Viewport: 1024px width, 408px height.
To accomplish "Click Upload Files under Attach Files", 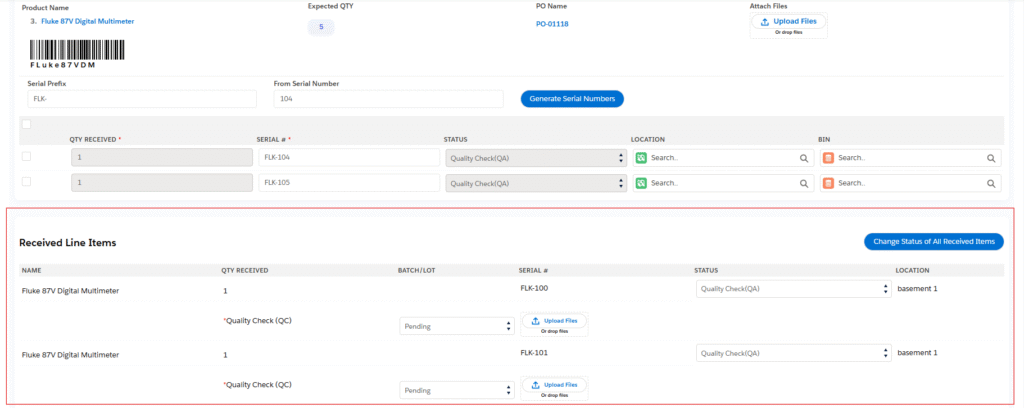I will [788, 22].
